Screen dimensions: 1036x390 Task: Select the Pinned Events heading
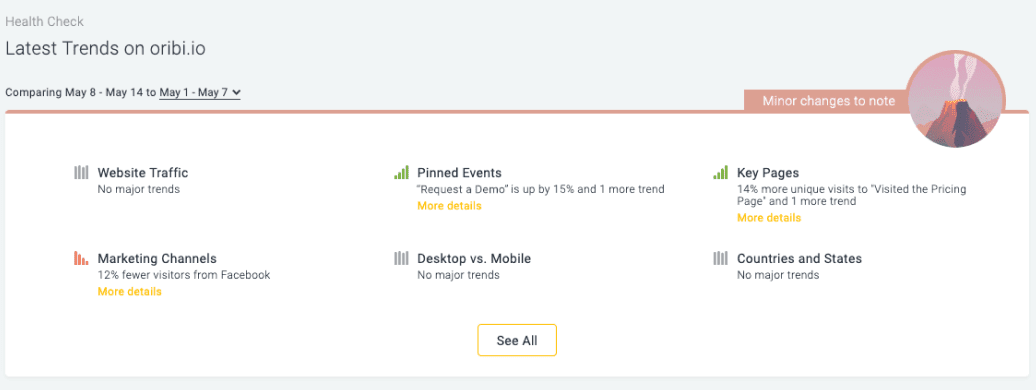pos(459,173)
